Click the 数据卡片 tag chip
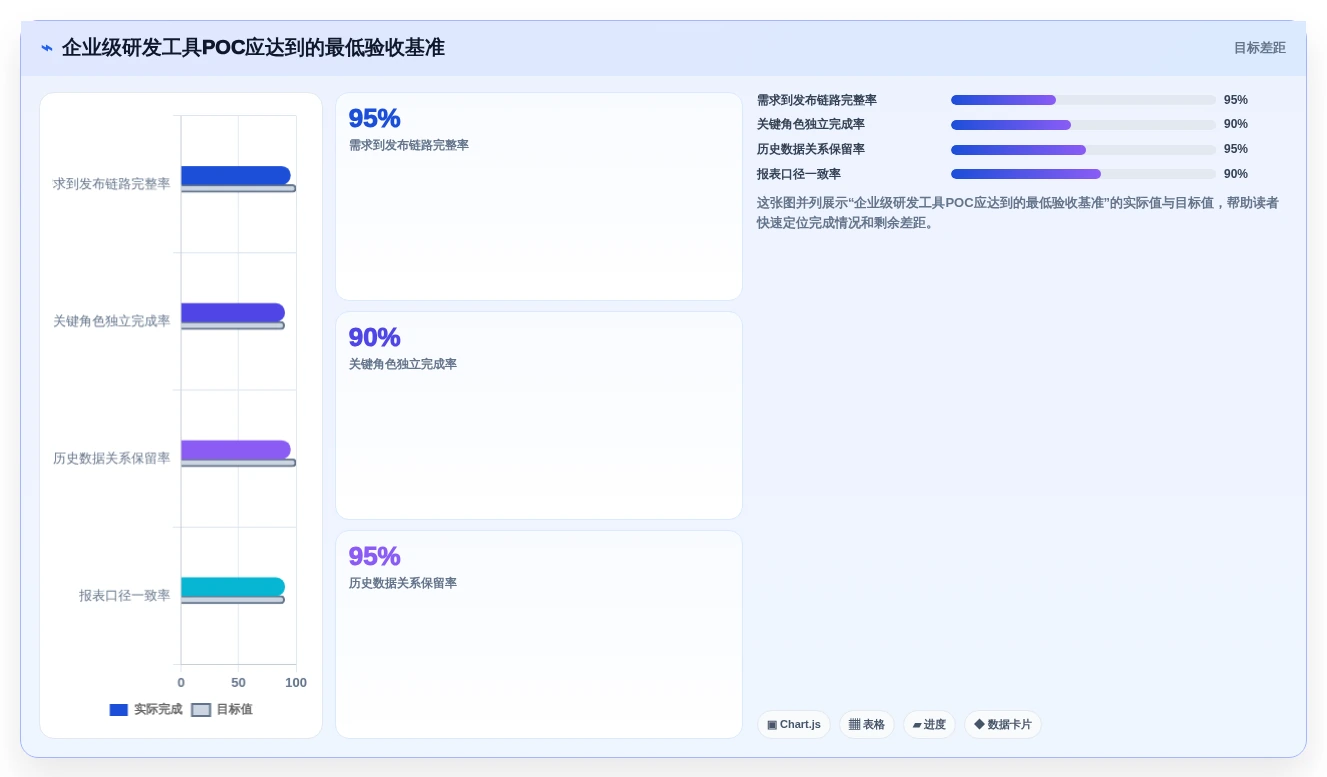Screen dimensions: 1327x777 (1003, 724)
